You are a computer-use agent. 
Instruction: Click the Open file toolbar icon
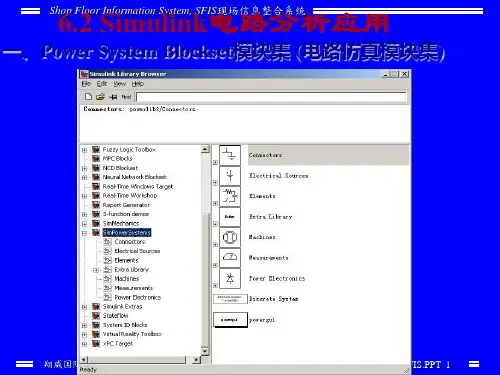tap(100, 97)
